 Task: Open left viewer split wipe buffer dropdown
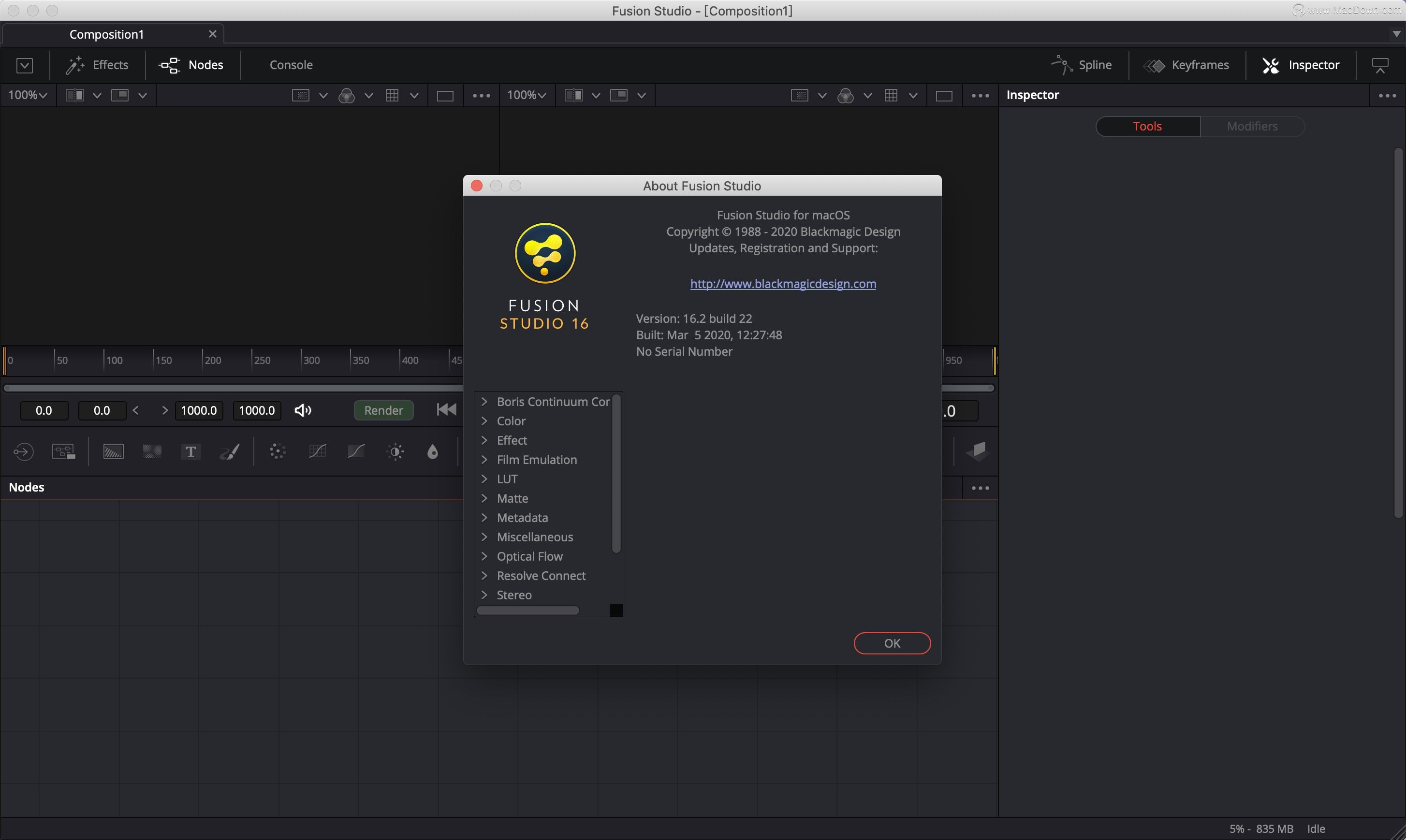coord(97,96)
